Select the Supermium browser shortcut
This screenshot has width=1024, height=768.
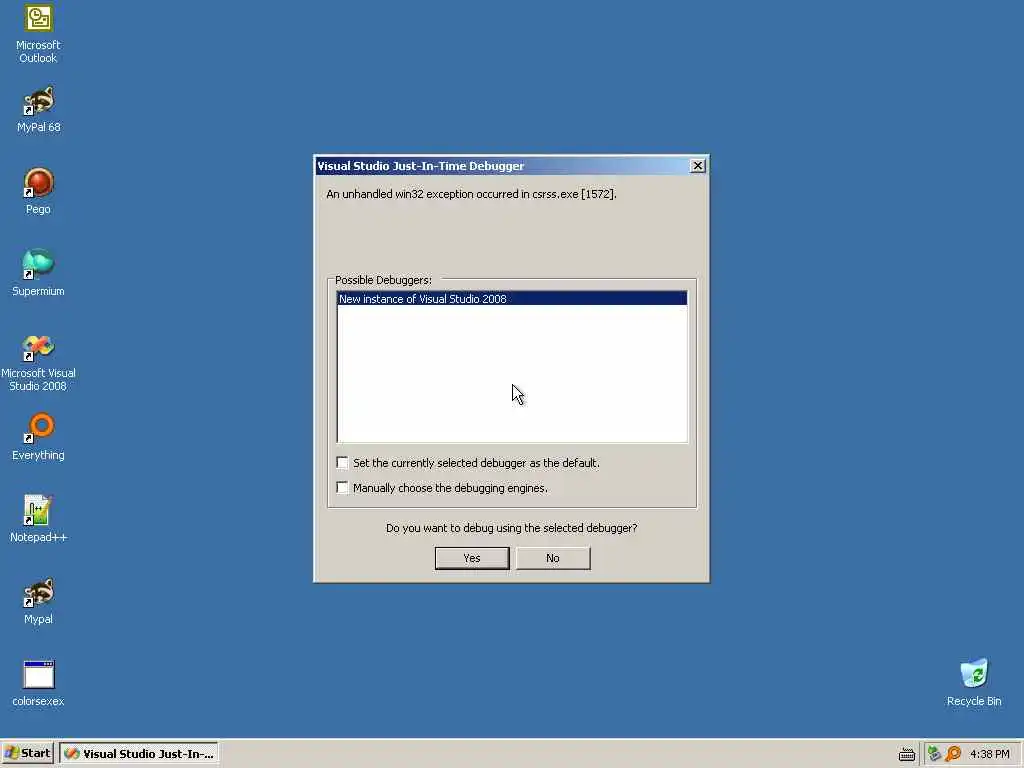[38, 274]
